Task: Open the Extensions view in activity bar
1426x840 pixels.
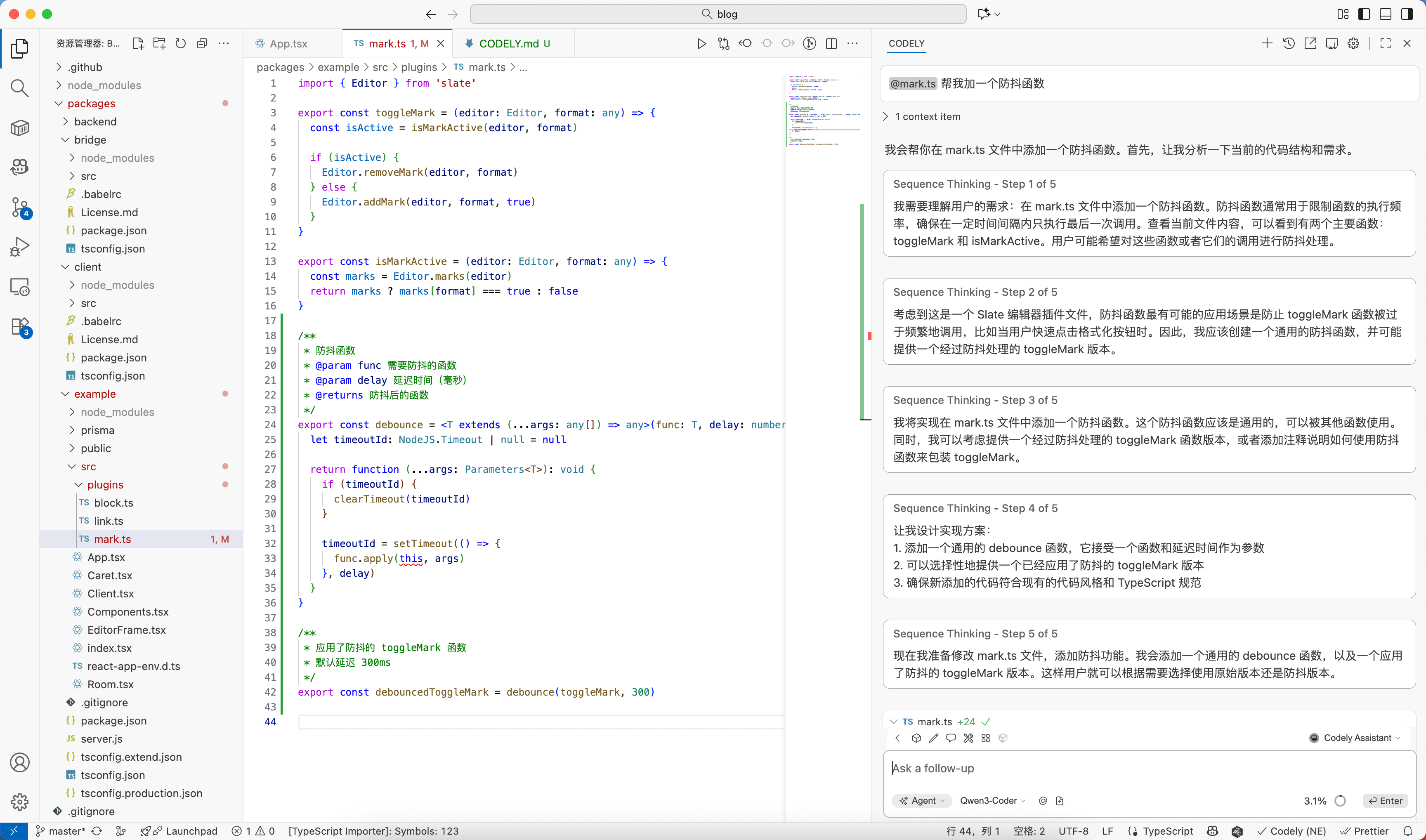Action: click(x=19, y=327)
